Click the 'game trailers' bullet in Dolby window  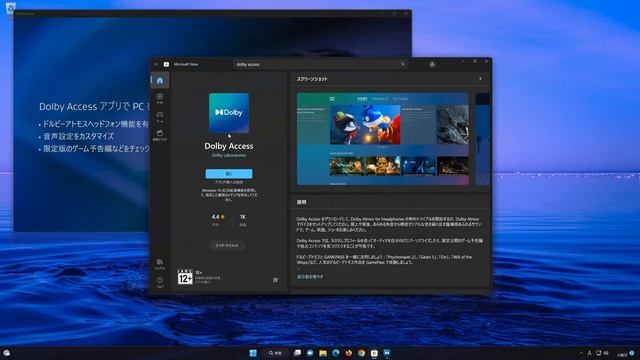tap(94, 149)
